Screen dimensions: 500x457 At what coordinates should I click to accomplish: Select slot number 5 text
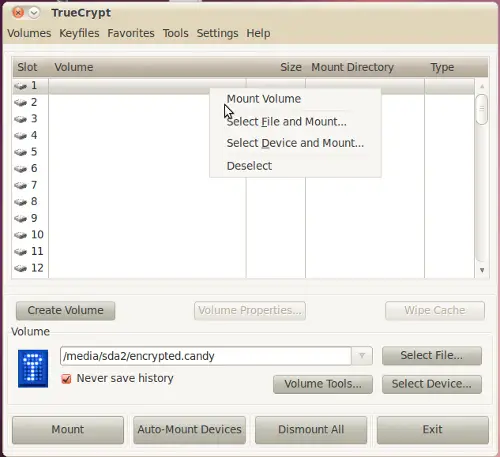pyautogui.click(x=34, y=152)
